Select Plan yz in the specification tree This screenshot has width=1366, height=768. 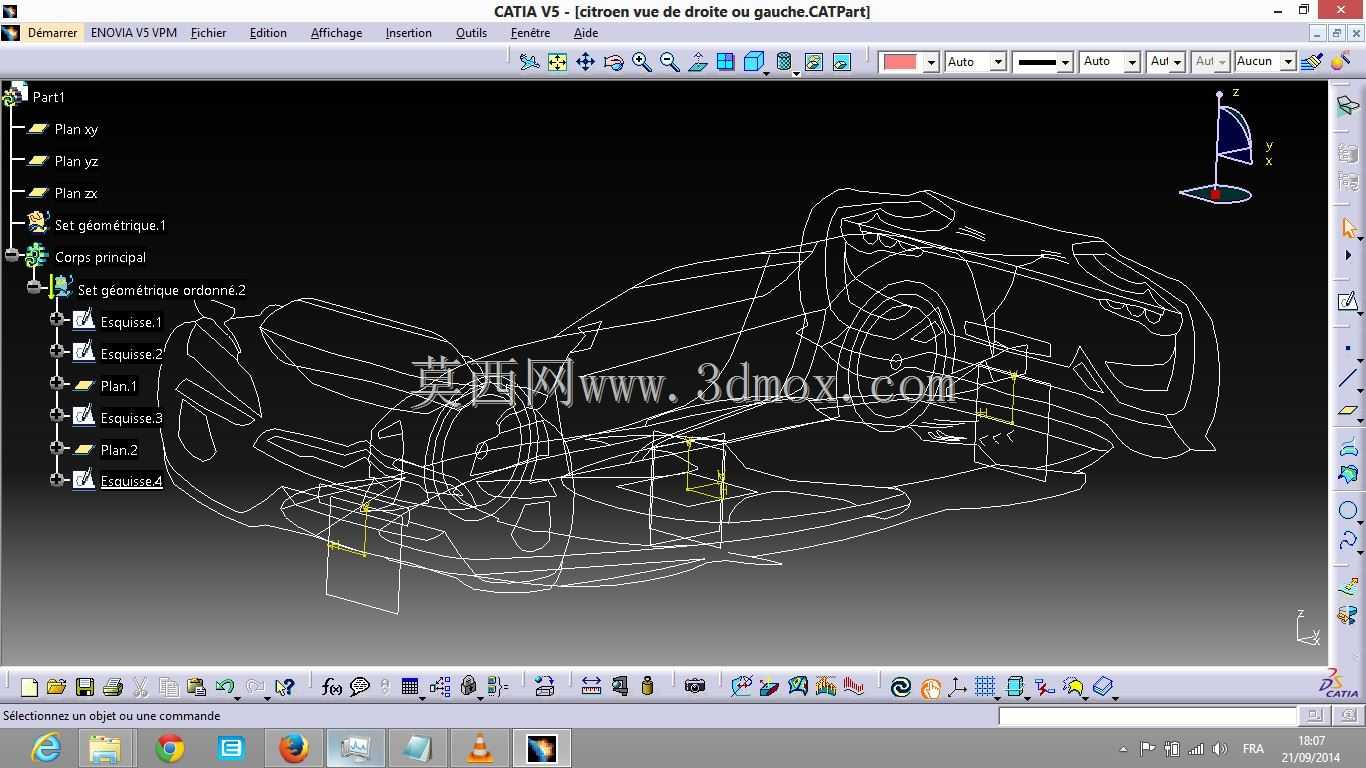point(76,161)
